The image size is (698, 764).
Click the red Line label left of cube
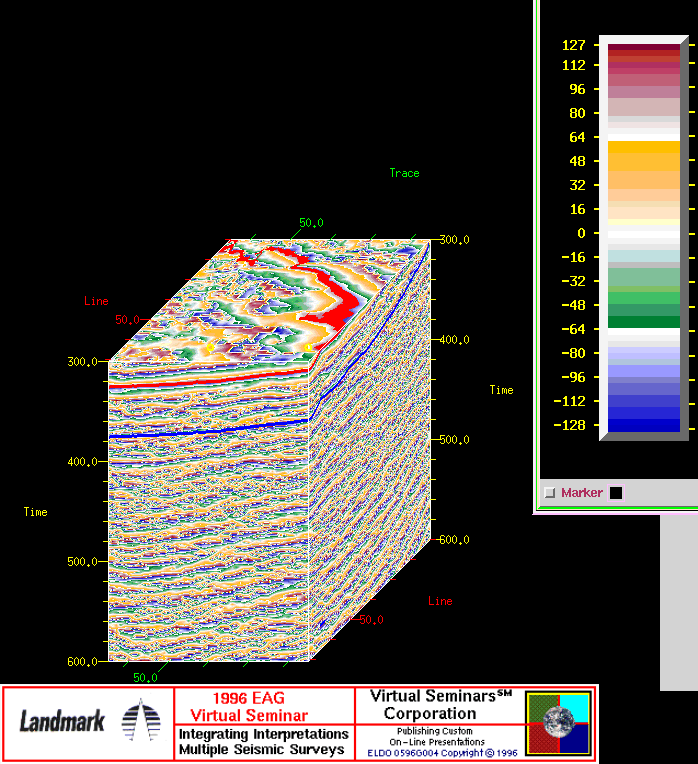pyautogui.click(x=96, y=301)
